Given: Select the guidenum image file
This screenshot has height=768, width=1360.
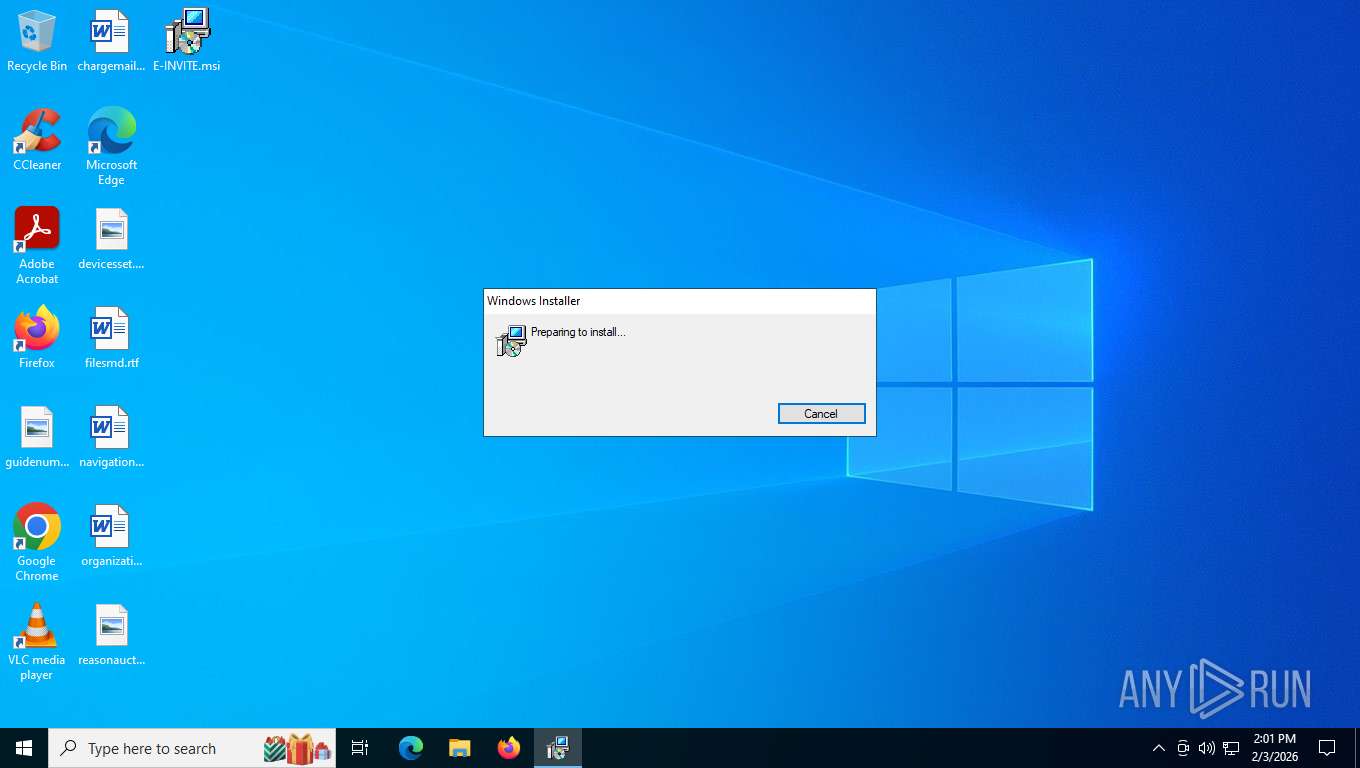Looking at the screenshot, I should pyautogui.click(x=37, y=438).
